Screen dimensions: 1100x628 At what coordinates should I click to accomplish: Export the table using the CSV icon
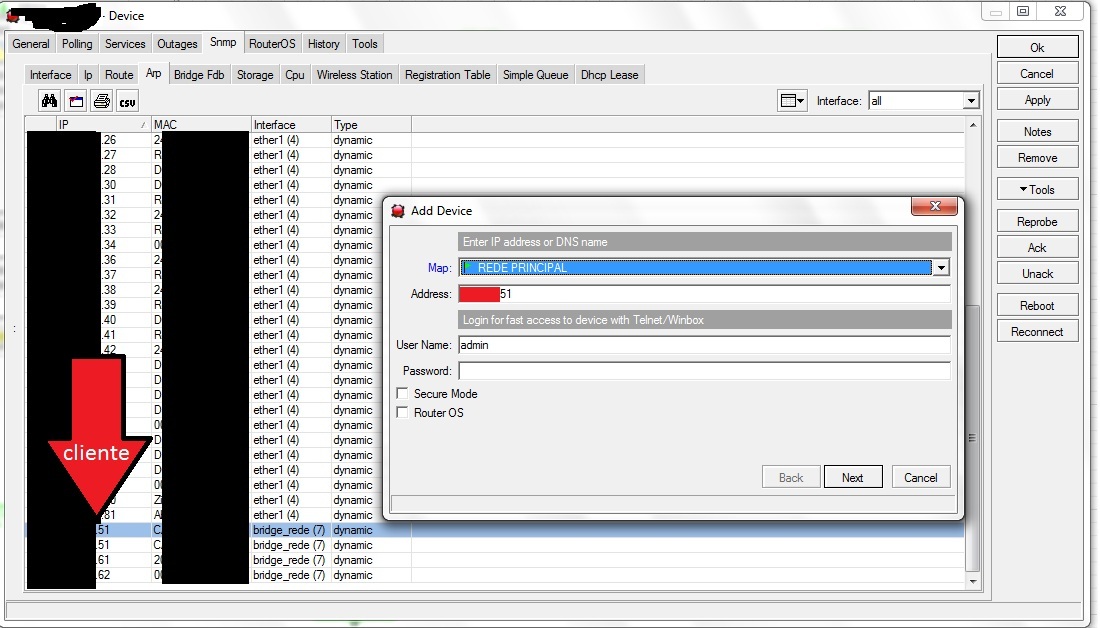pyautogui.click(x=127, y=102)
